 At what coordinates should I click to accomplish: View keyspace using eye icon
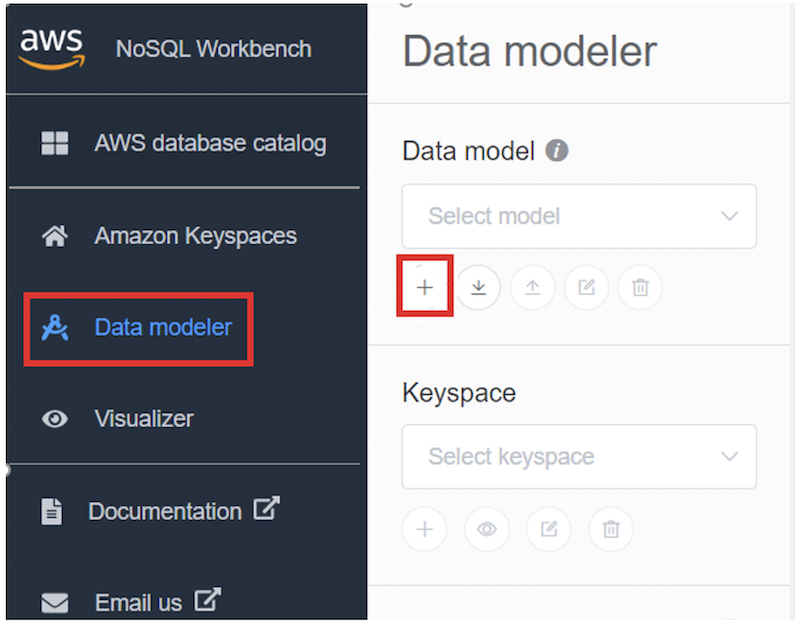pyautogui.click(x=487, y=529)
